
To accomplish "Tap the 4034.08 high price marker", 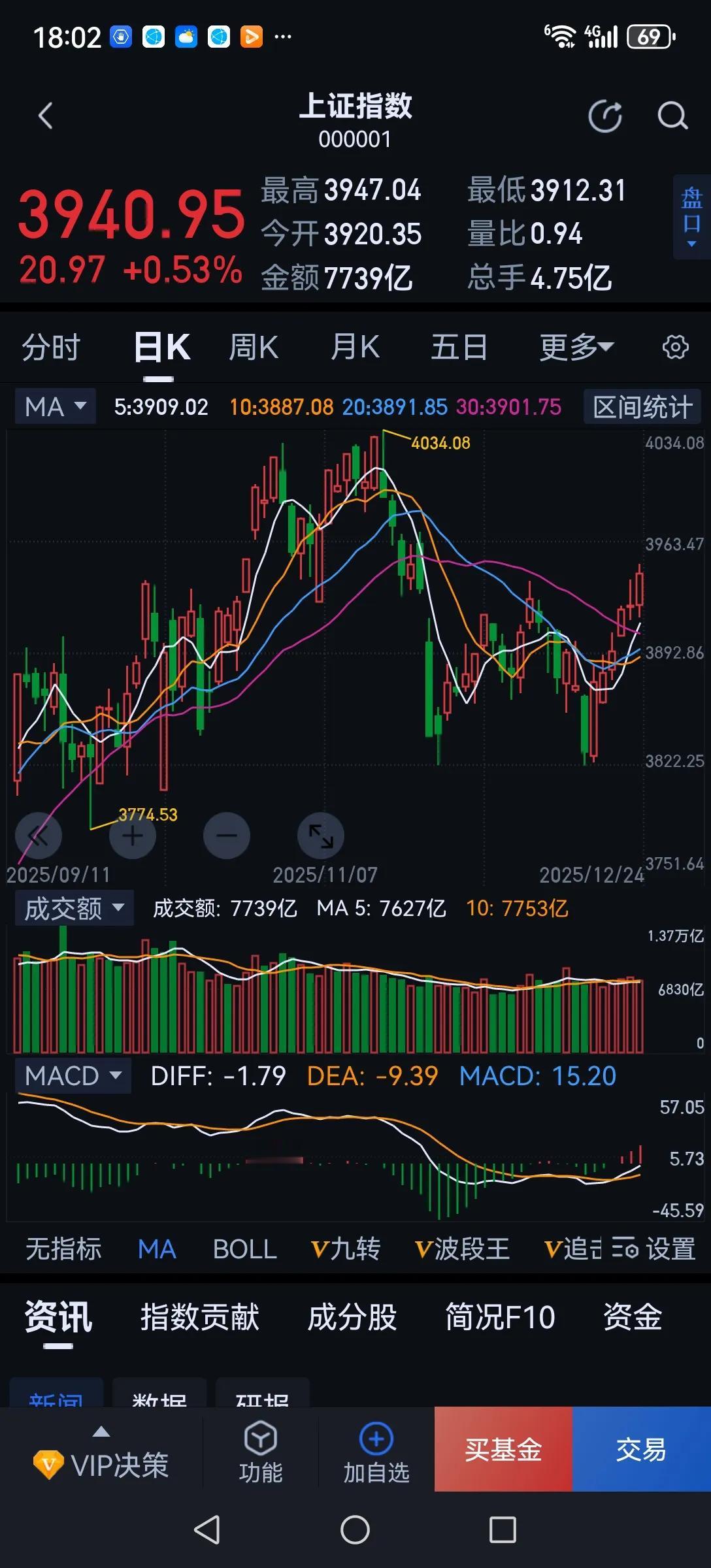I will click(440, 443).
